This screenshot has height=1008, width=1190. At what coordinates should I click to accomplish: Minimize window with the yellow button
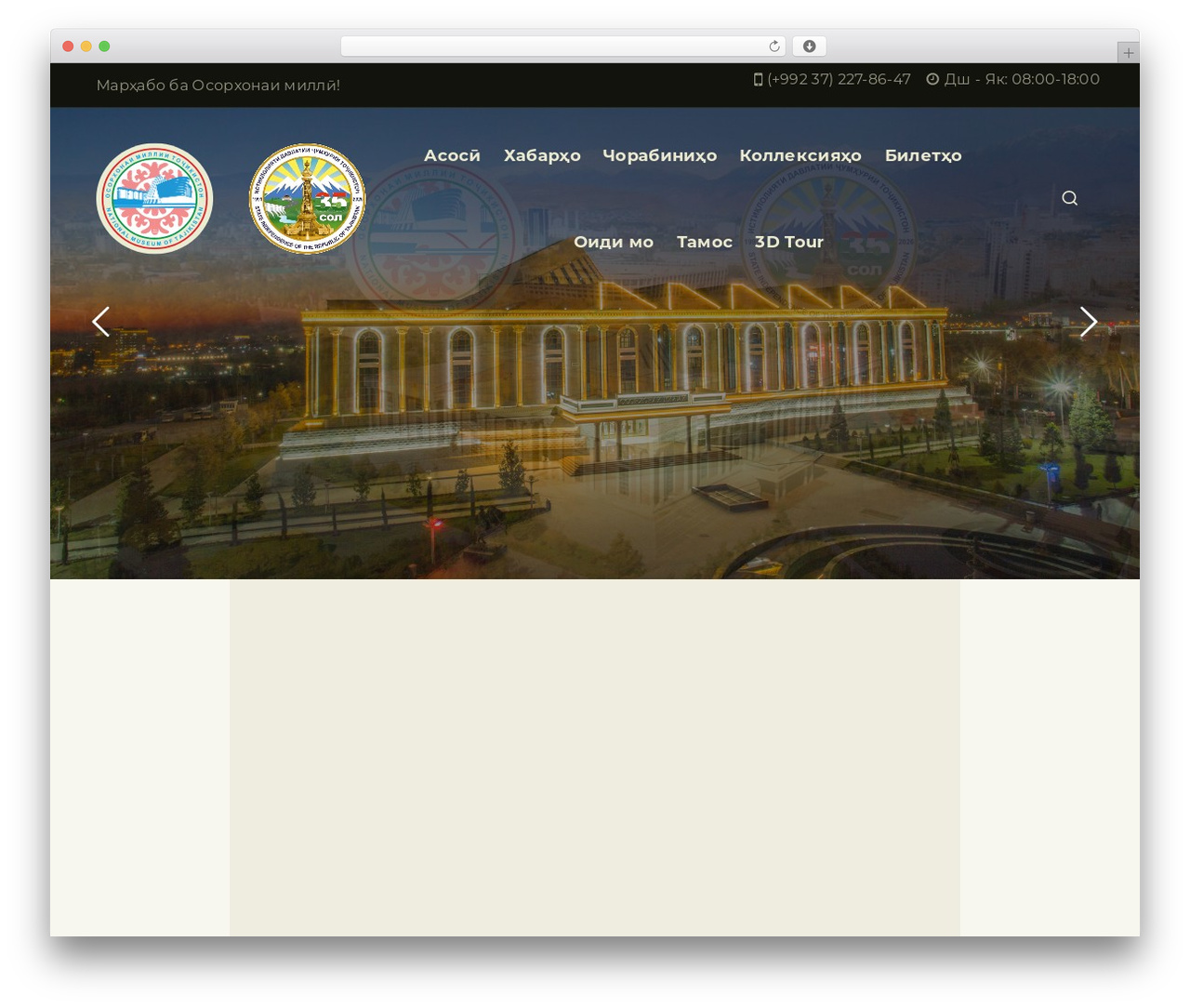coord(86,46)
